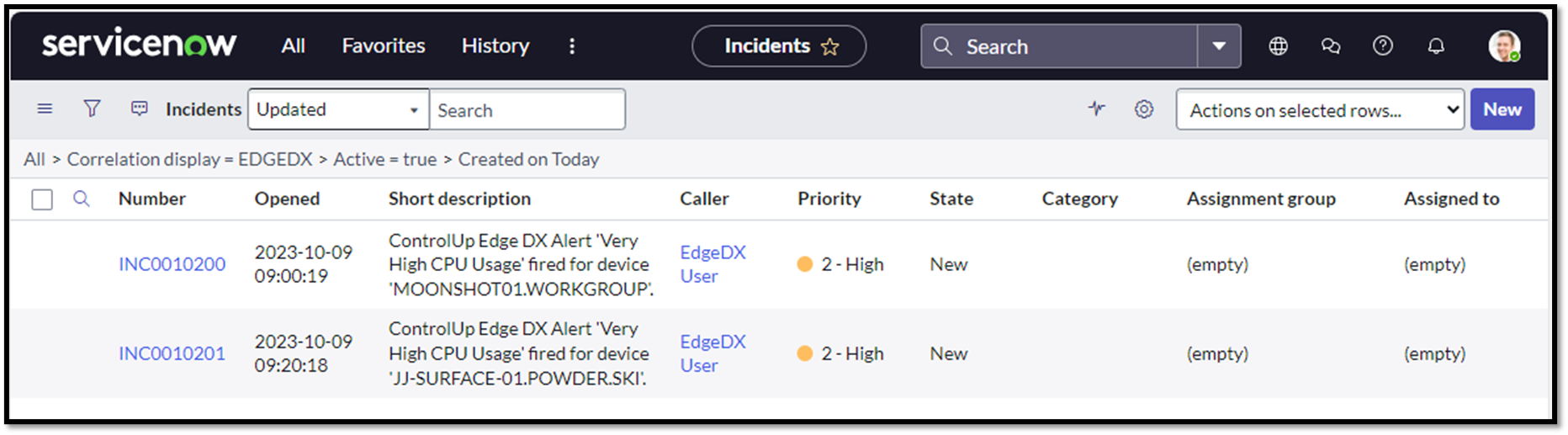1568x435 pixels.
Task: Open the user profile avatar
Action: pyautogui.click(x=1503, y=46)
